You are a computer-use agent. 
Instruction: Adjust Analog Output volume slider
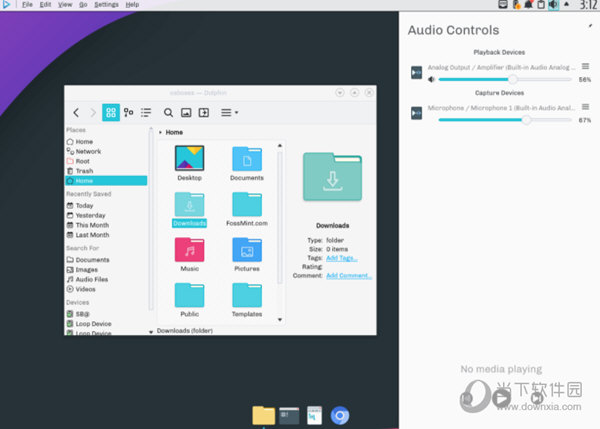coord(505,80)
